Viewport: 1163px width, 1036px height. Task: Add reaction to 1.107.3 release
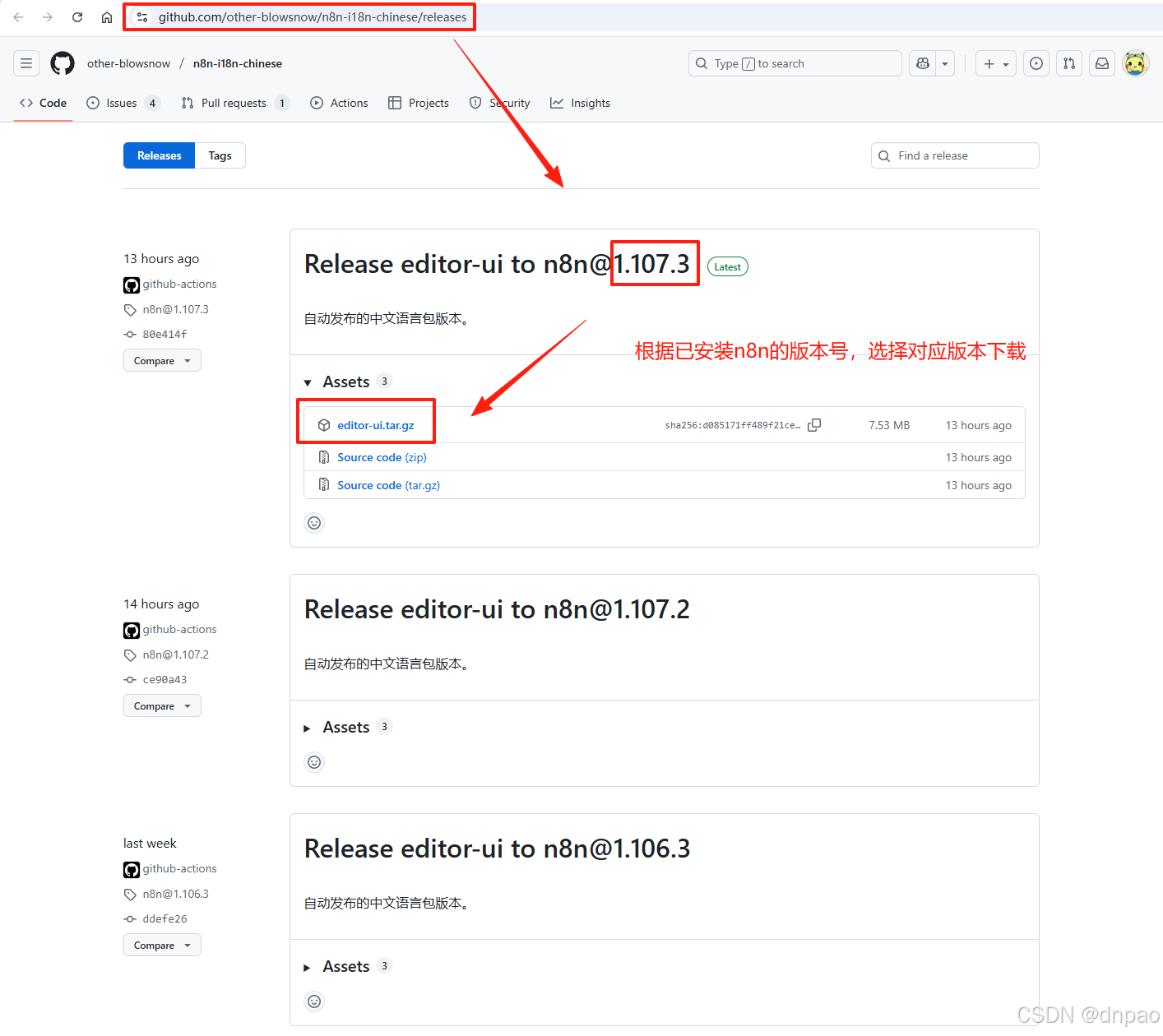(x=314, y=523)
